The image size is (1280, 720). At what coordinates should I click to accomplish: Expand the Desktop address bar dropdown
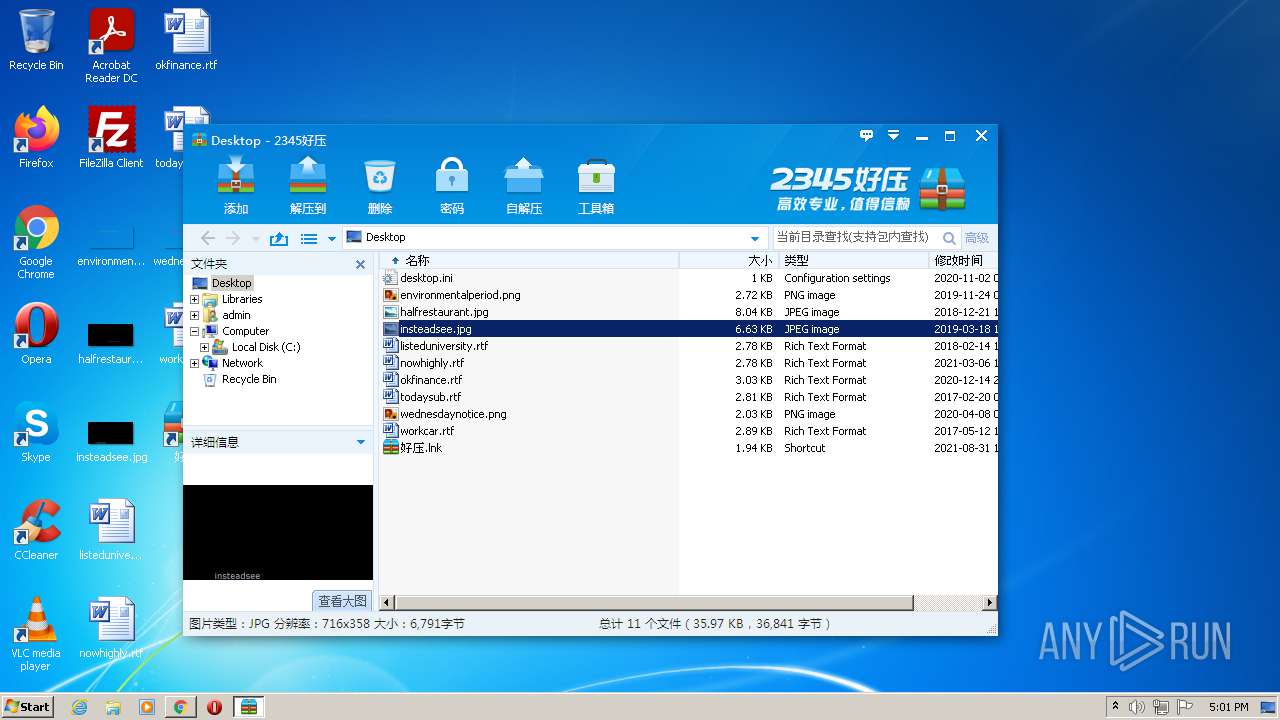[755, 238]
